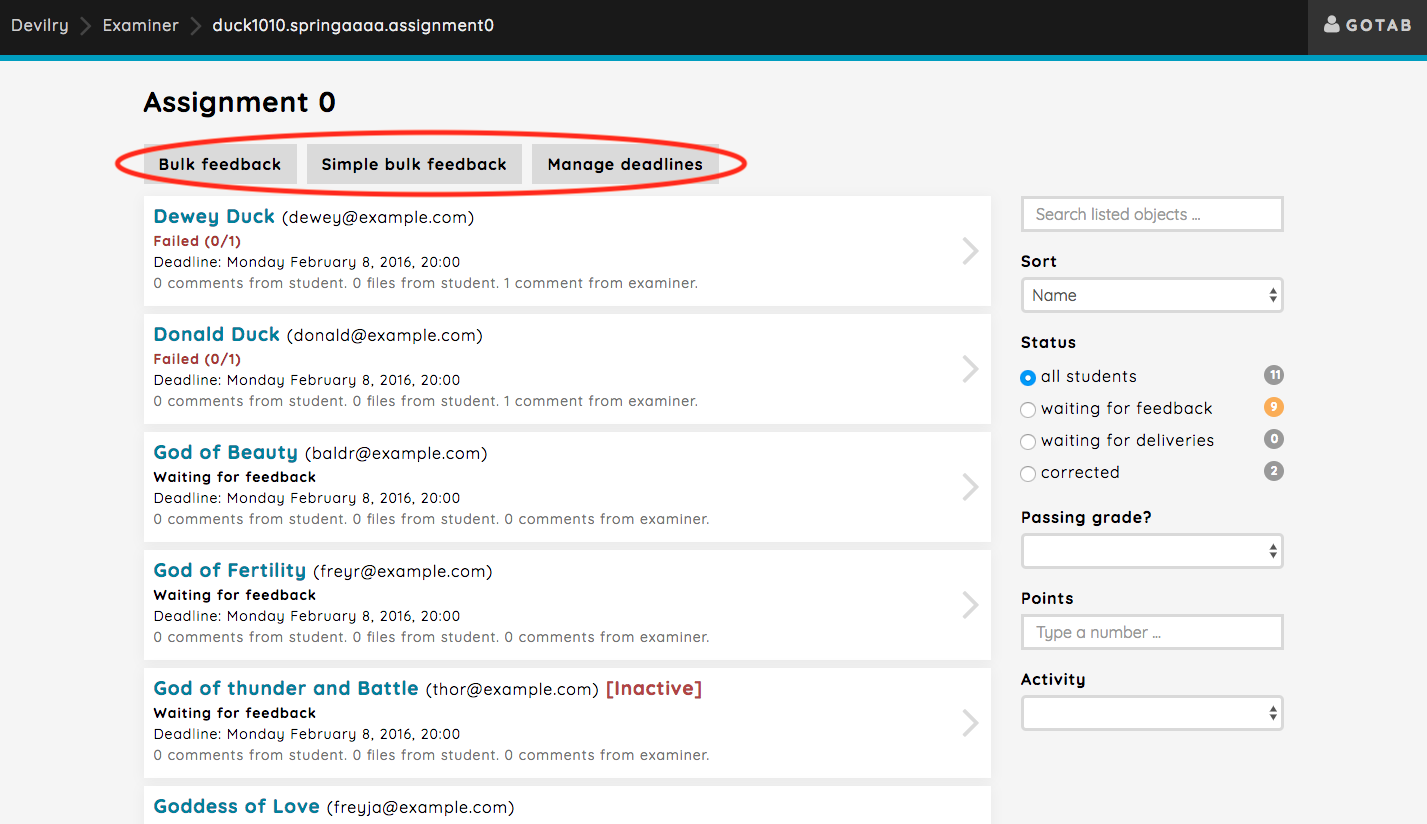Click the God of thunder row chevron
Viewport: 1427px width, 824px height.
[970, 723]
